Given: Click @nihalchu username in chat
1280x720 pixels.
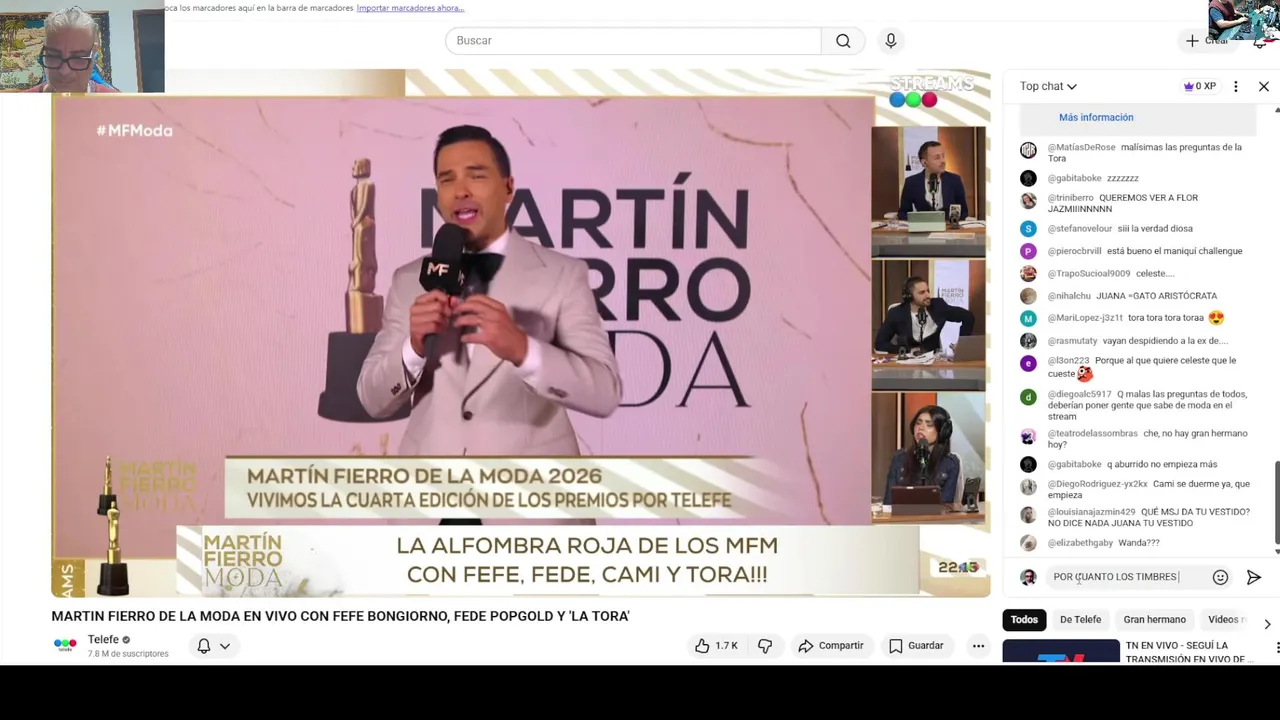Looking at the screenshot, I should click(x=1069, y=296).
